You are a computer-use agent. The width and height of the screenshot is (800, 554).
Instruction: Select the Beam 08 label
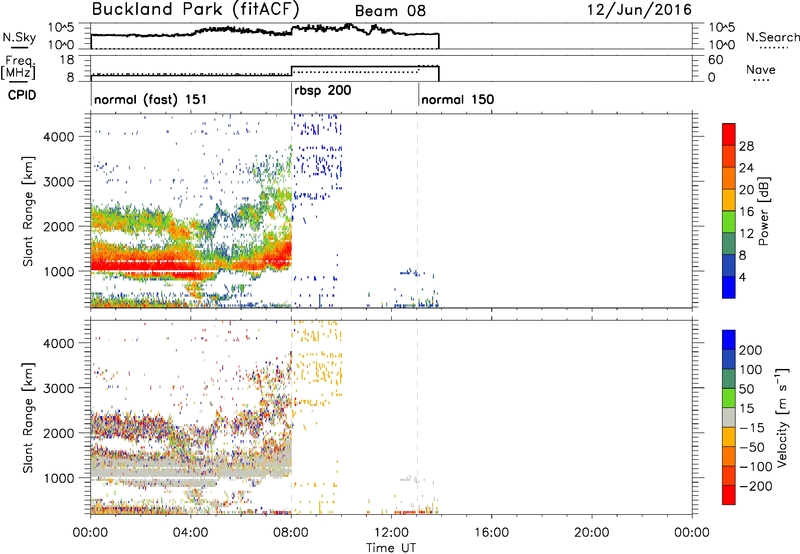click(x=390, y=11)
